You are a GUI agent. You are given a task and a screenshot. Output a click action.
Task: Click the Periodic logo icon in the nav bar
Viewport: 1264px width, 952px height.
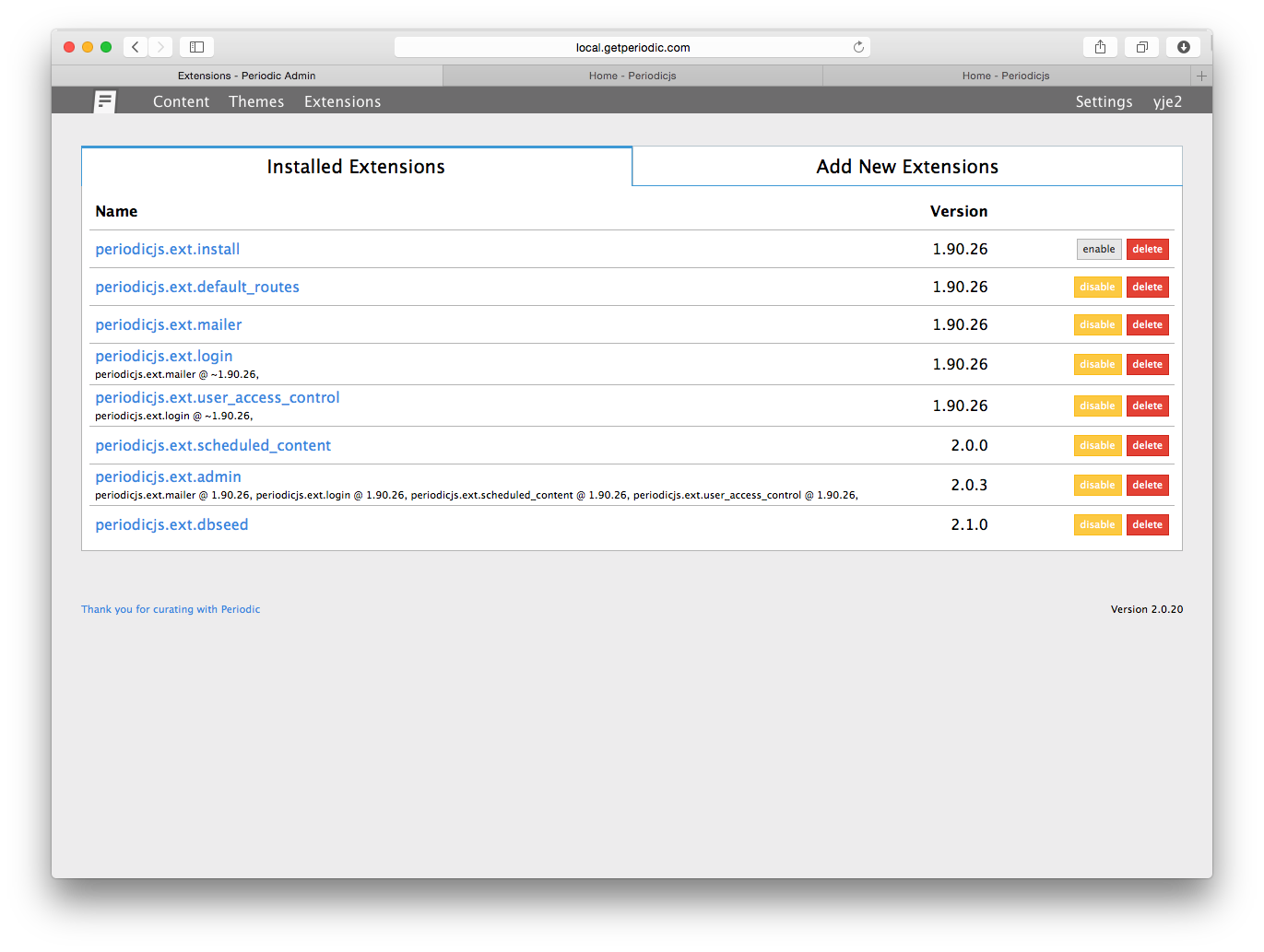pos(105,101)
